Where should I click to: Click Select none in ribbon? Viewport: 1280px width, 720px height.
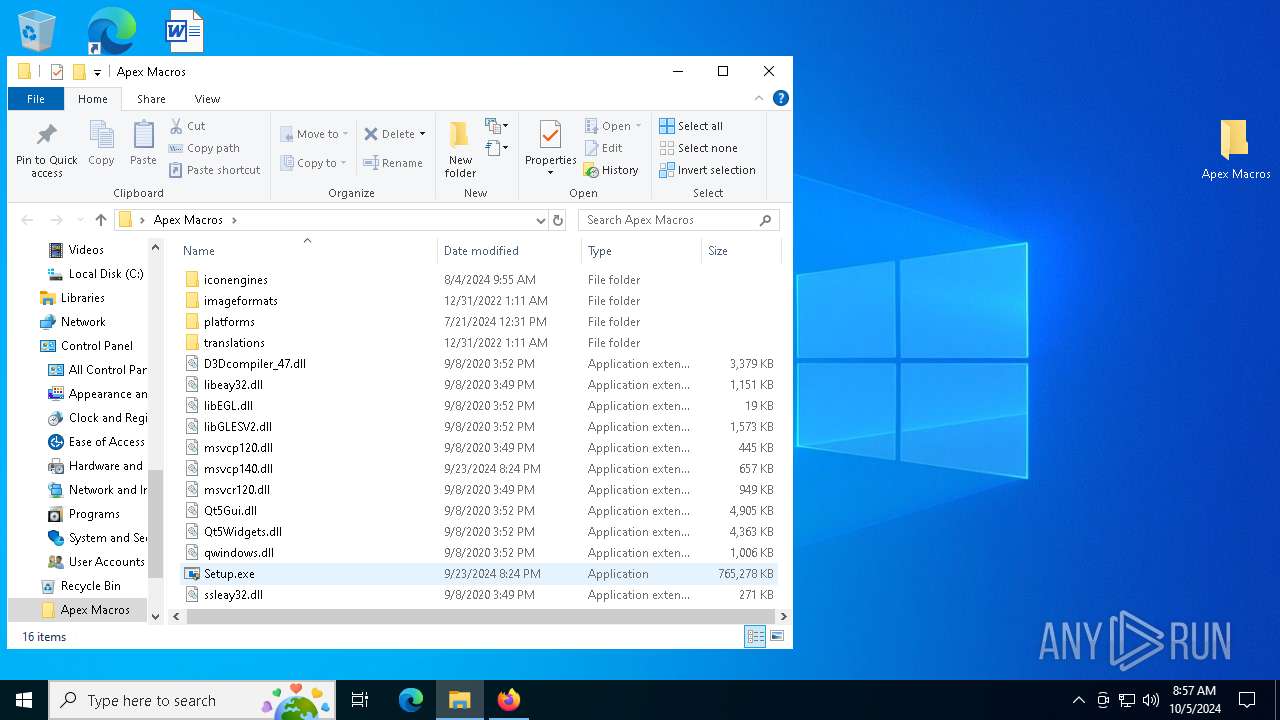(699, 148)
